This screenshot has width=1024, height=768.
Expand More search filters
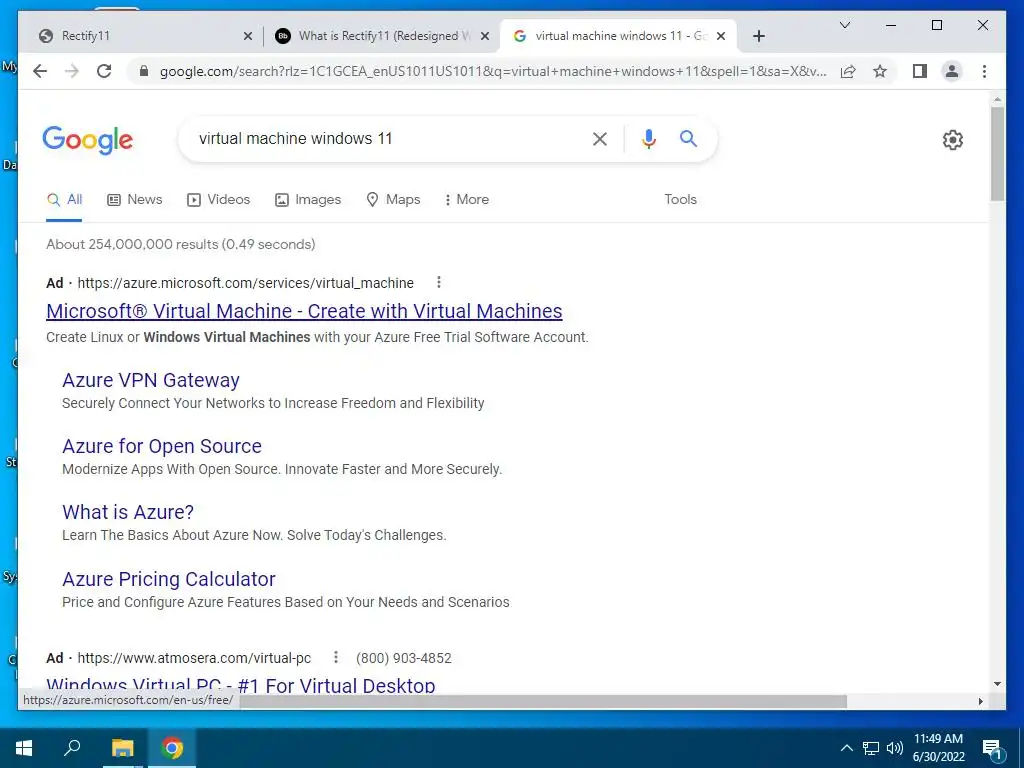pos(466,200)
